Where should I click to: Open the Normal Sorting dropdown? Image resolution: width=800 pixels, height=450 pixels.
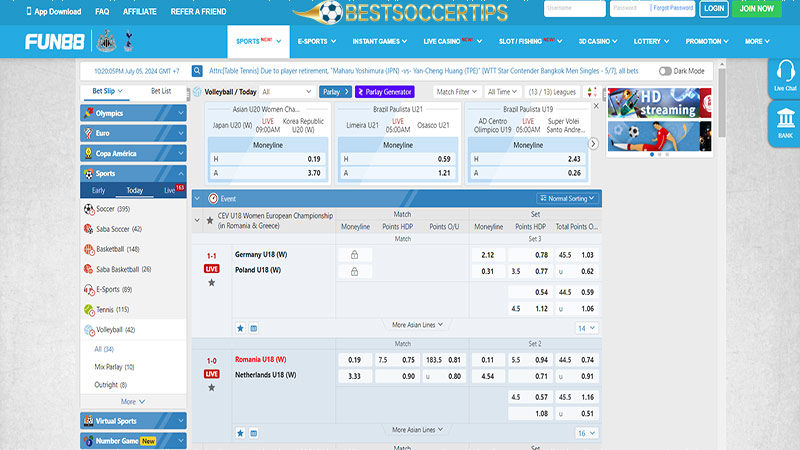click(567, 198)
